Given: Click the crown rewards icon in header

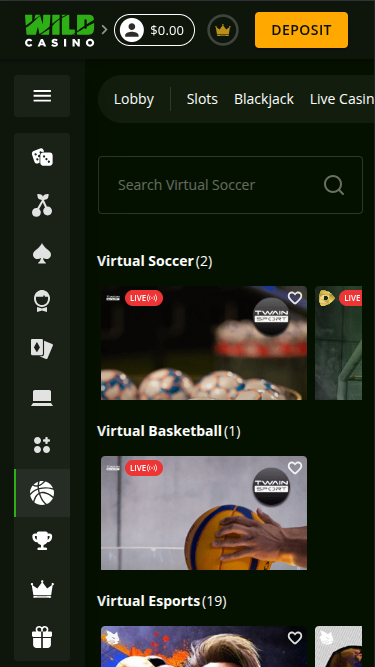Looking at the screenshot, I should 223,30.
